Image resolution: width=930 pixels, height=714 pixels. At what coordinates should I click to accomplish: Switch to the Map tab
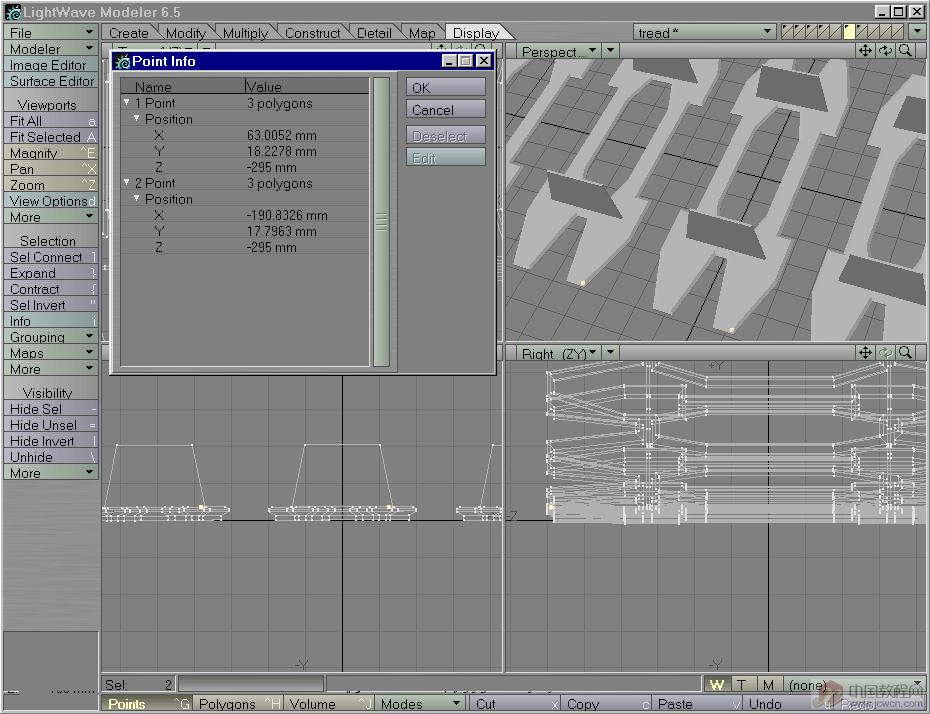click(x=422, y=33)
